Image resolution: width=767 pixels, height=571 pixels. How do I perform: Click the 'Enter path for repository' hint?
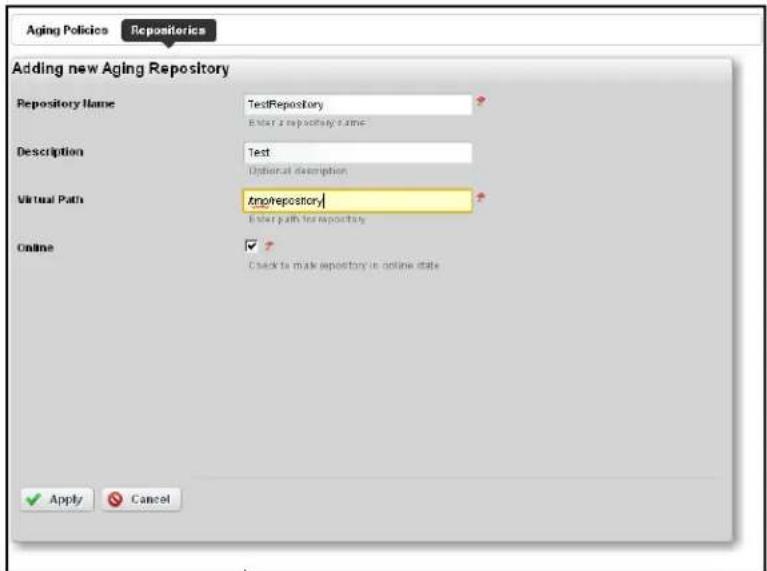point(307,219)
